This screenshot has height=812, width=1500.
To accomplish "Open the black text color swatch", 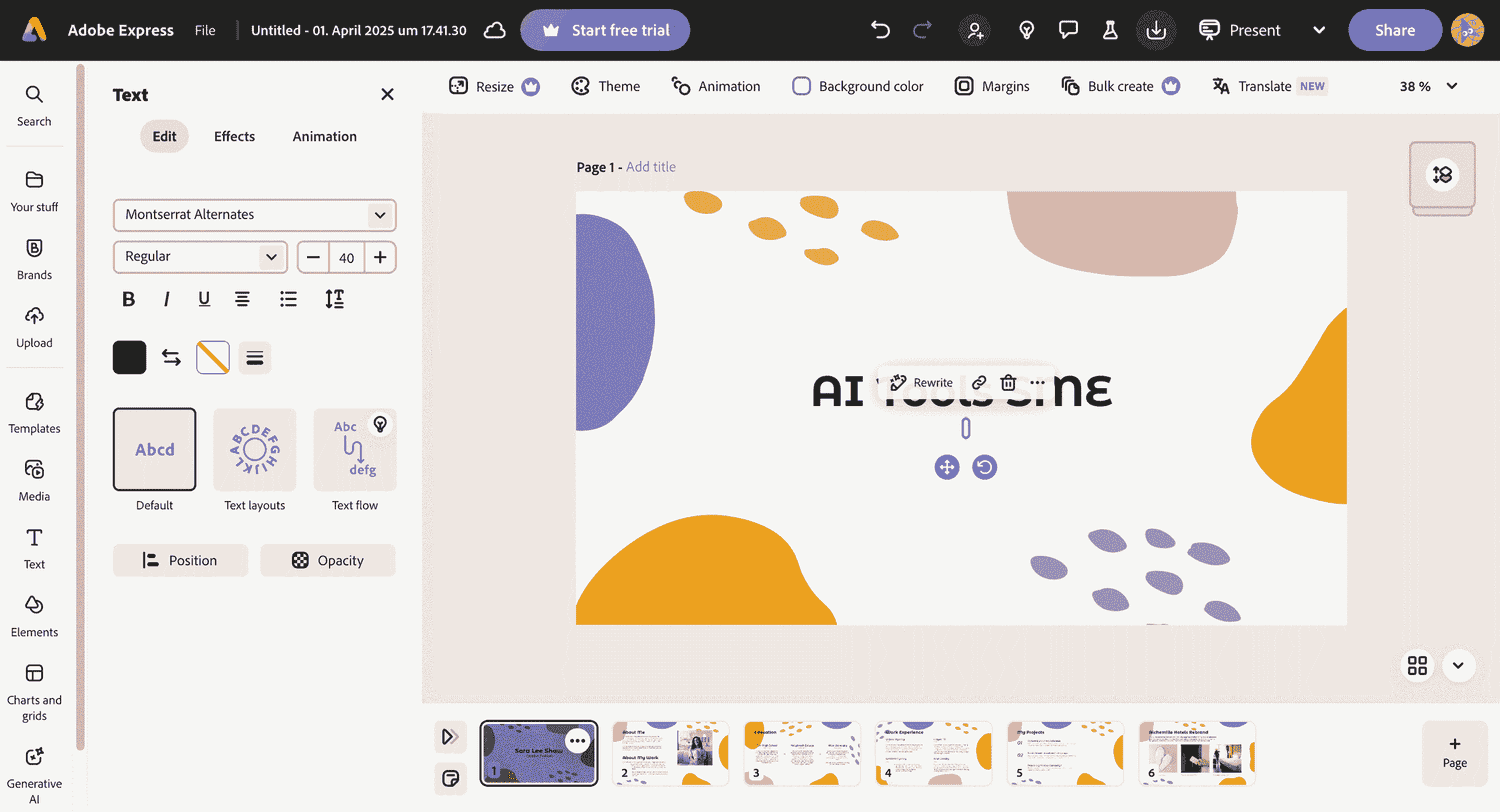I will click(129, 357).
